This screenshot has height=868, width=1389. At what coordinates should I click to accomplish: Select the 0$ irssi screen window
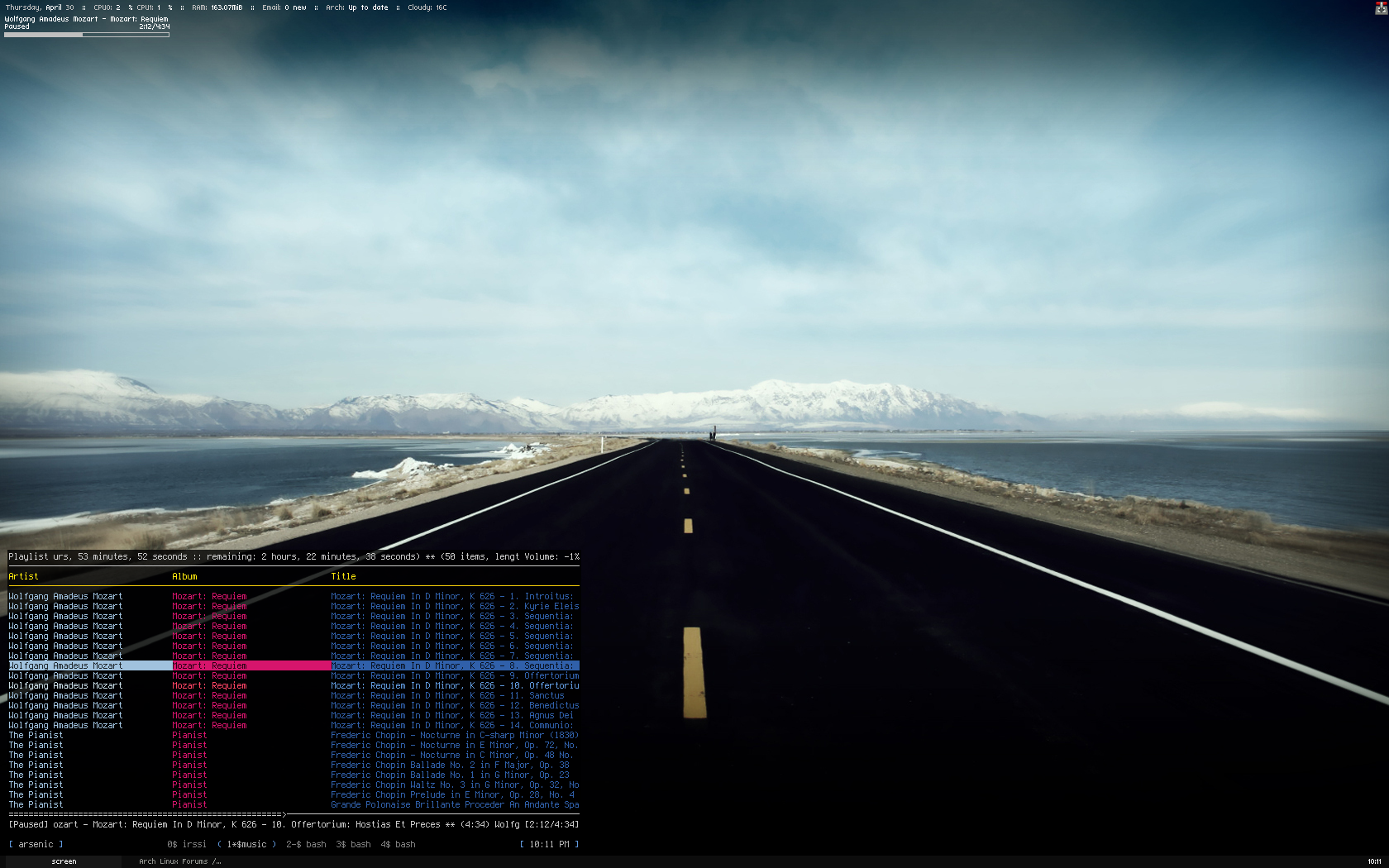pos(187,844)
